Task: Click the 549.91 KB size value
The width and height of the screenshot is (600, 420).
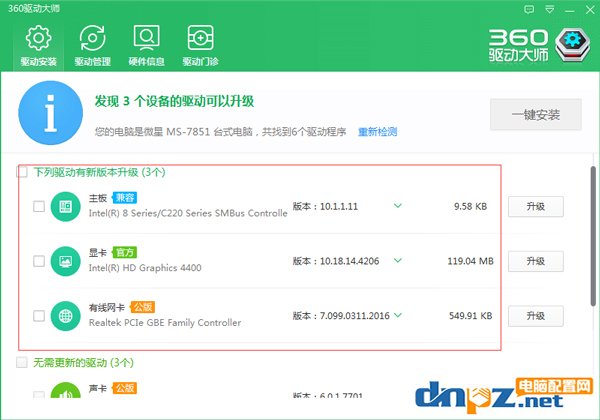Action: pyautogui.click(x=470, y=316)
